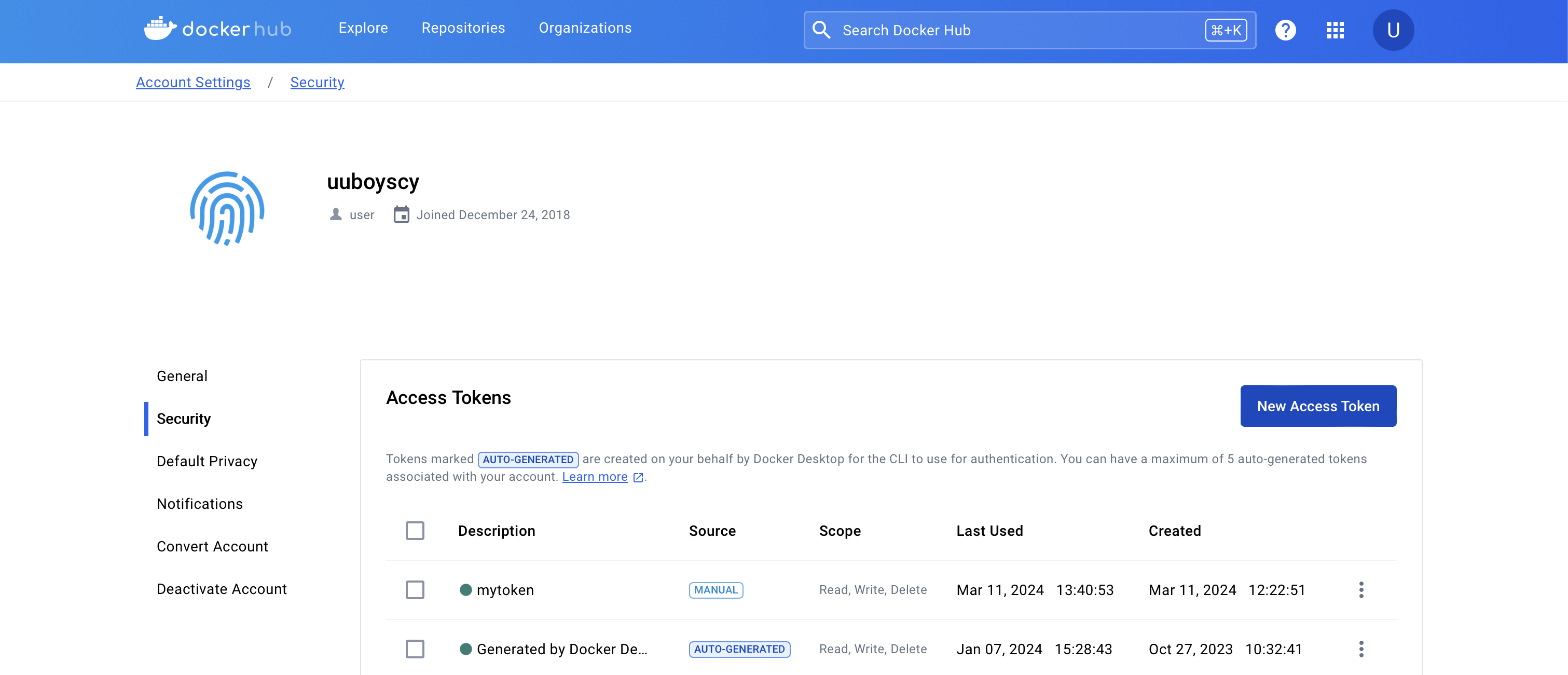Click the calendar icon next to Joined date
Image resolution: width=1568 pixels, height=675 pixels.
tap(401, 214)
